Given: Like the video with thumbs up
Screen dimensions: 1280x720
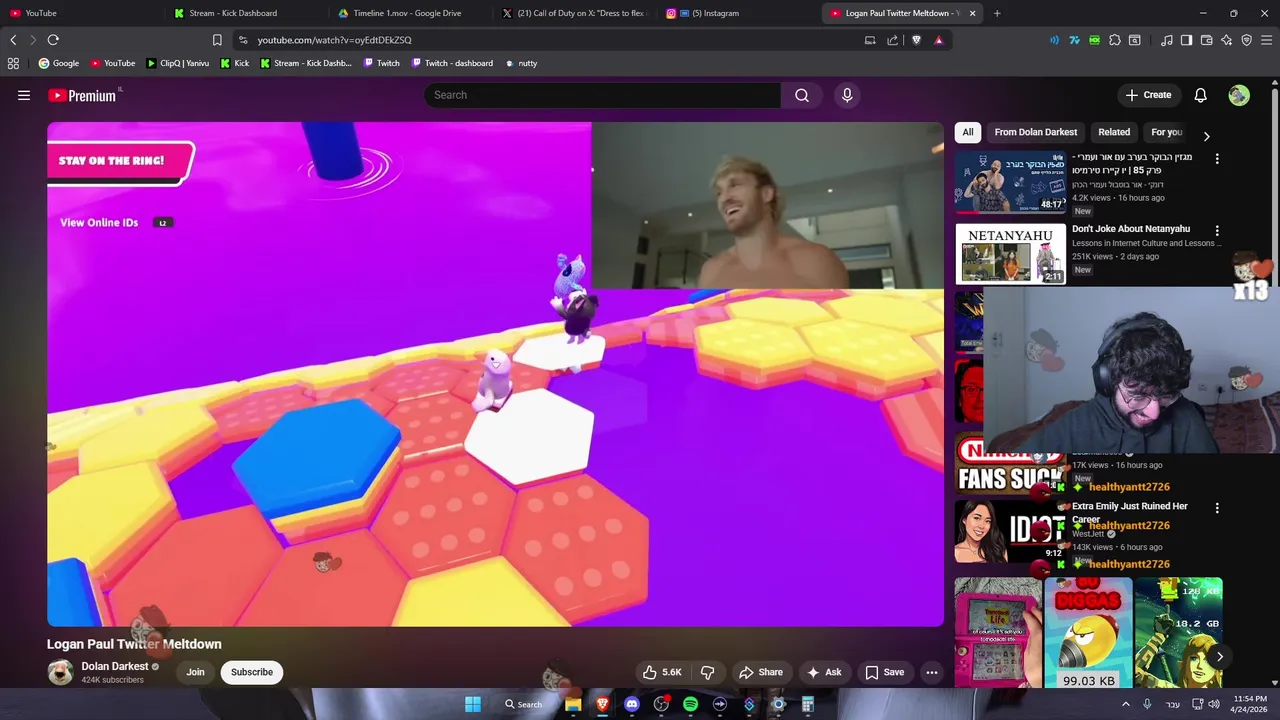Looking at the screenshot, I should pos(661,672).
